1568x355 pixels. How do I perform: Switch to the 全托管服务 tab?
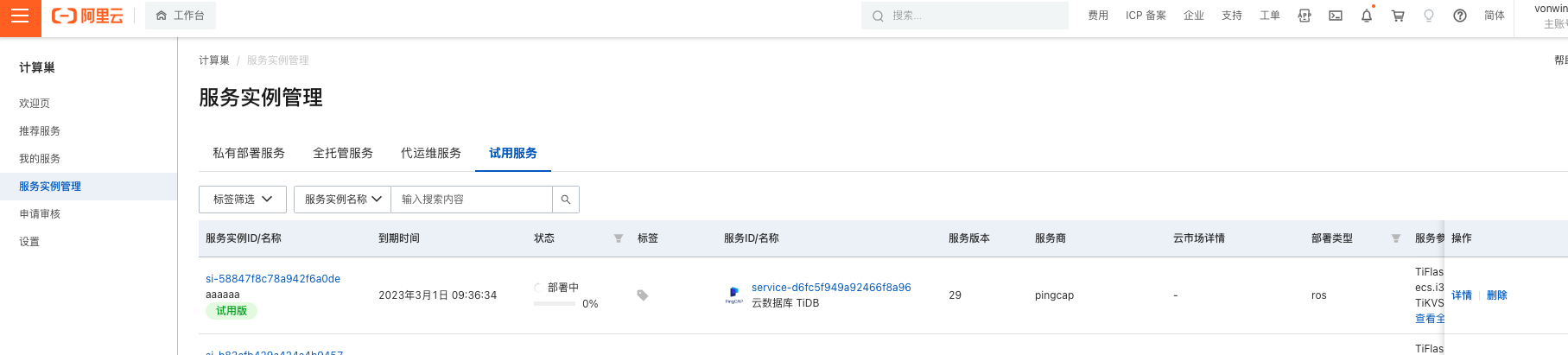[343, 153]
